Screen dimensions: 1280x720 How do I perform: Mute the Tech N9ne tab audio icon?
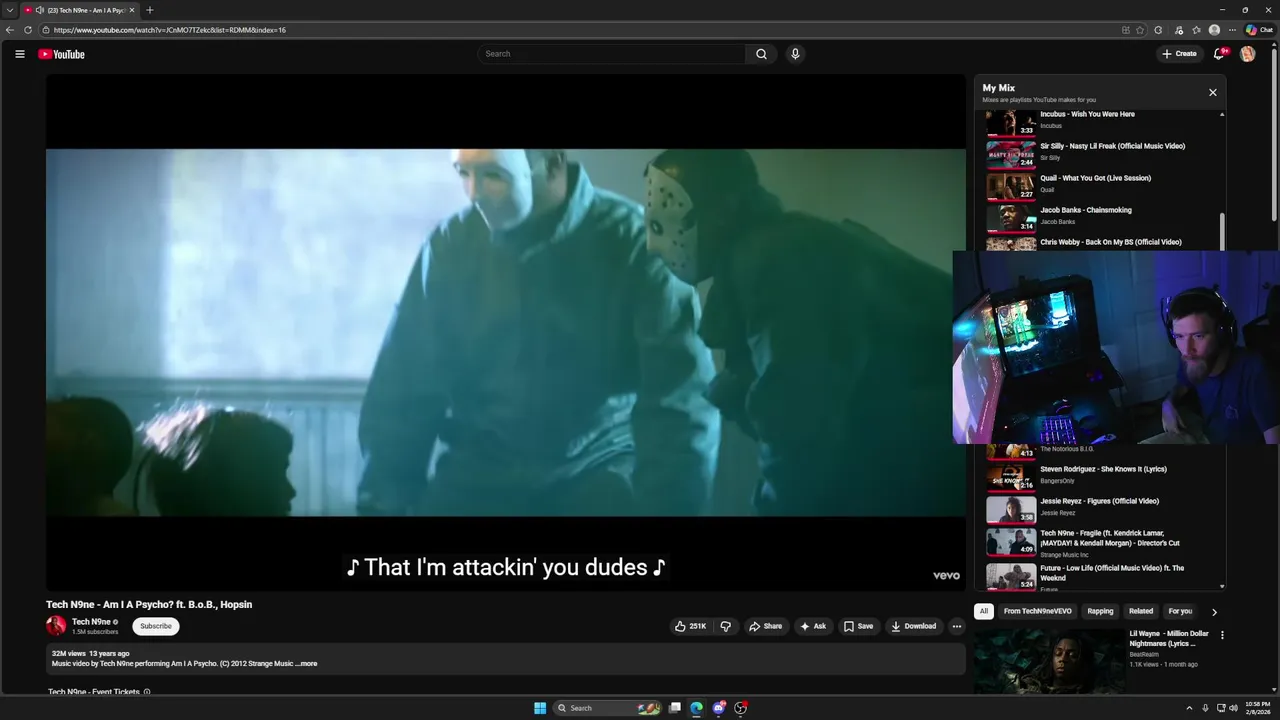[40, 10]
